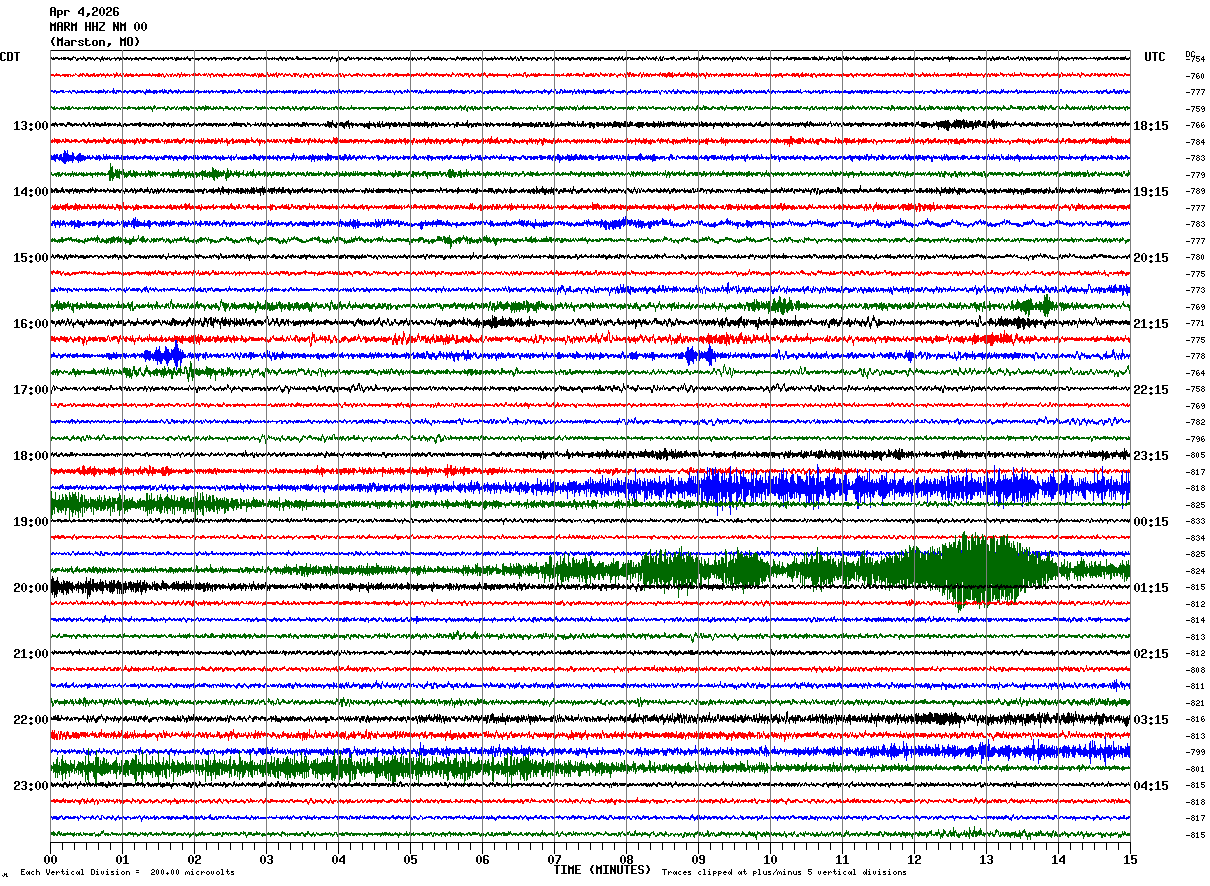
Task: Click the 03:15 UTC time label
Action: (x=1151, y=720)
